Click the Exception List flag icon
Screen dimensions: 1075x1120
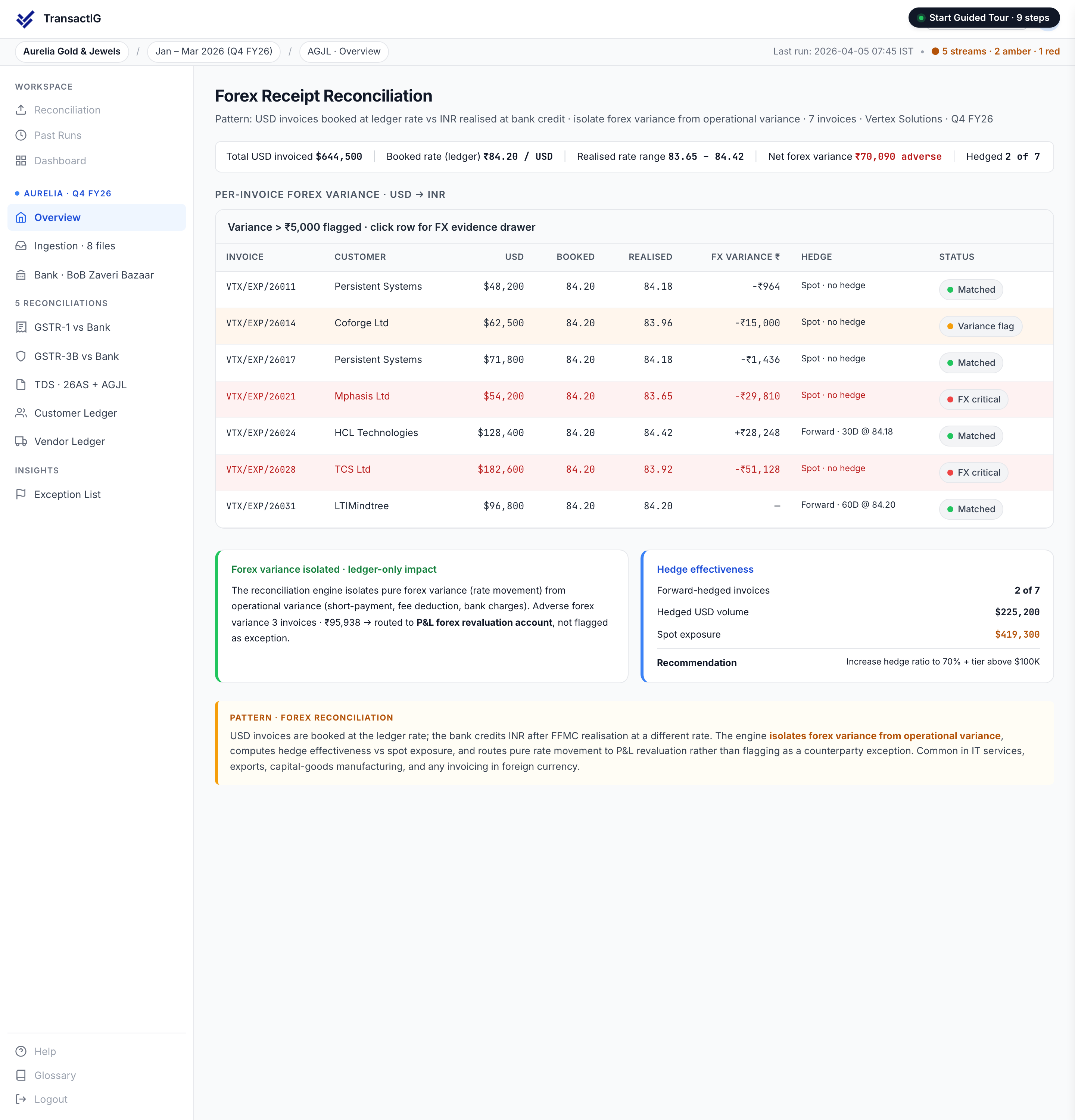pos(21,494)
